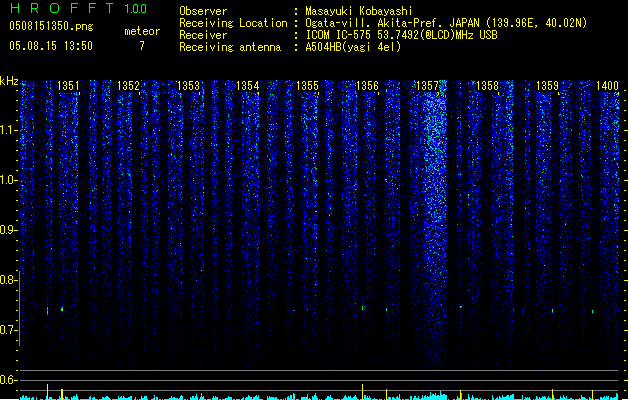
Task: Click the red meteor echo before 1351
Action: click(x=47, y=311)
